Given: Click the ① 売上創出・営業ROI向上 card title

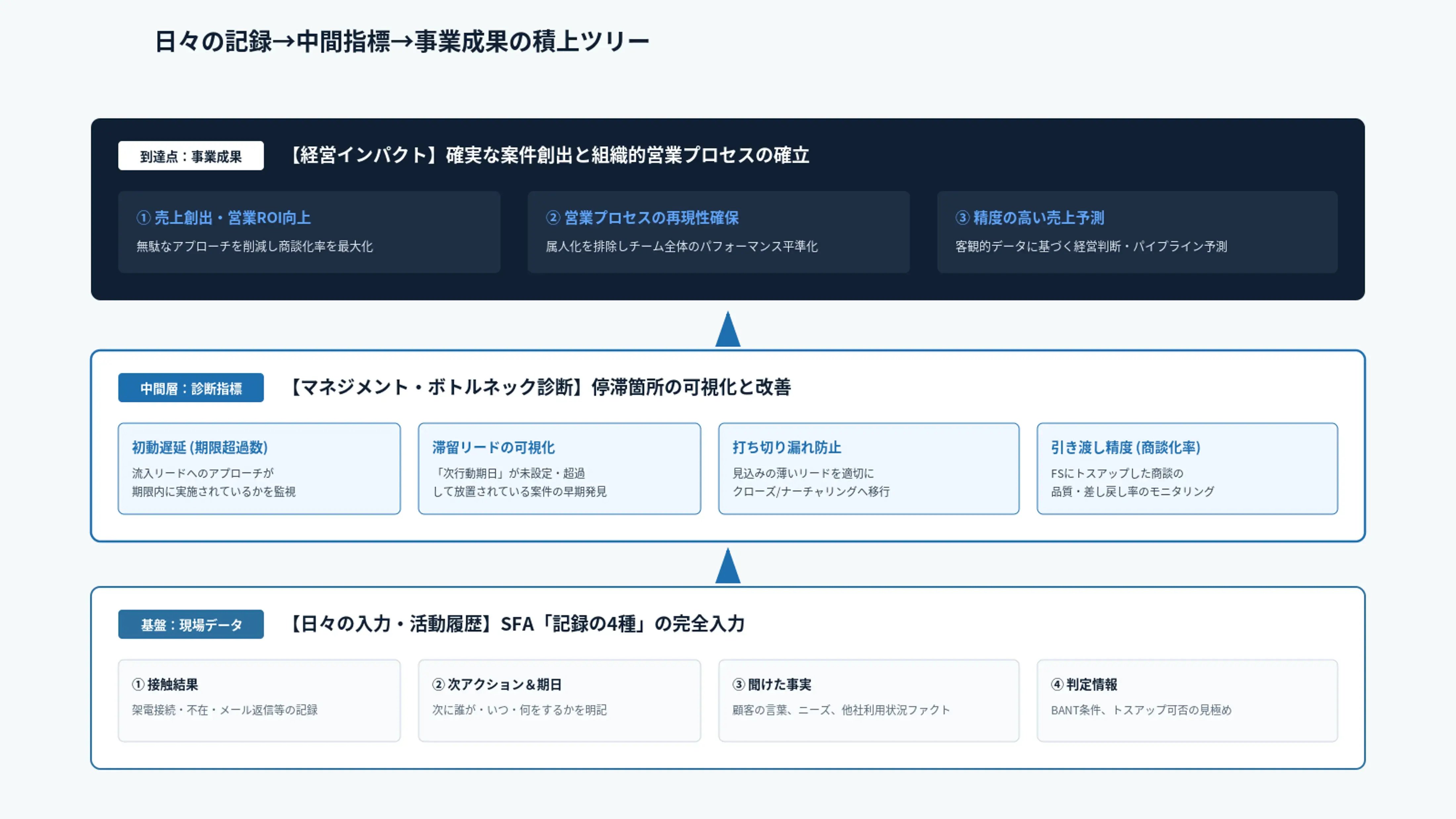Looking at the screenshot, I should (x=223, y=218).
